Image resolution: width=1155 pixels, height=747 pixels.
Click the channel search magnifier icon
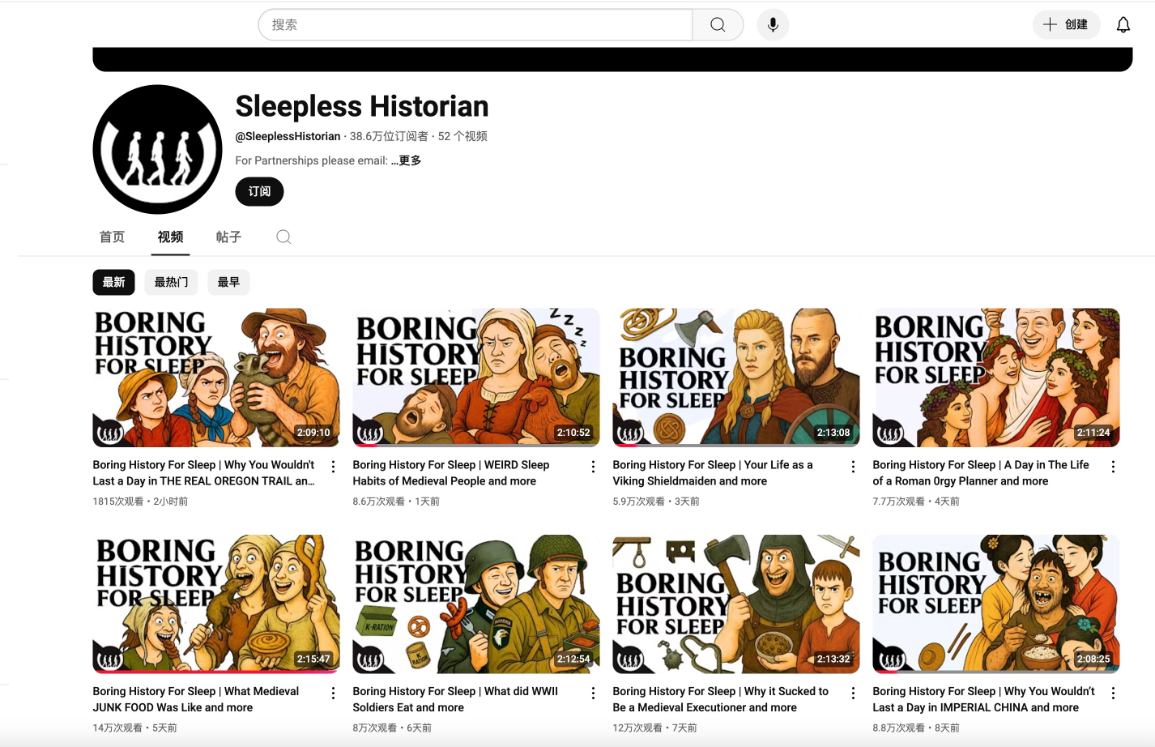284,237
